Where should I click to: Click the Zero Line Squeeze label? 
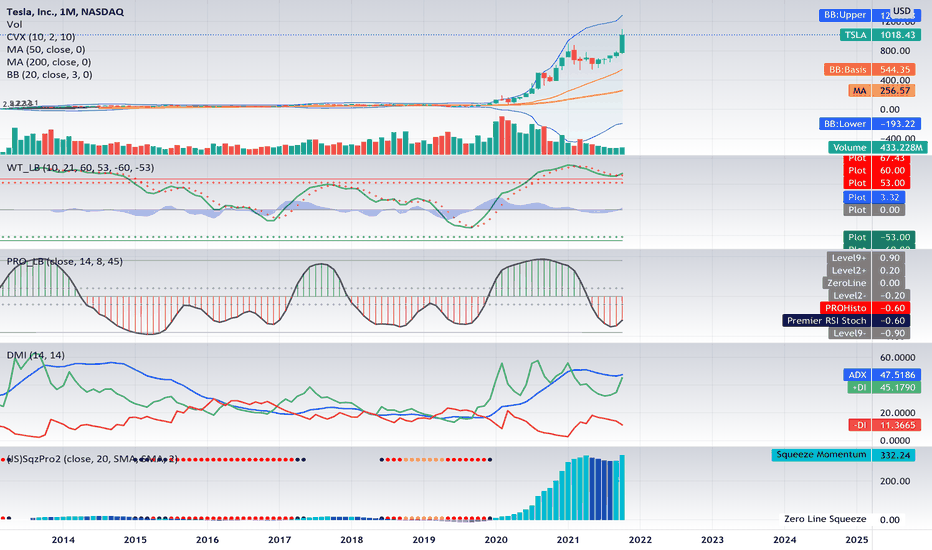coord(825,519)
